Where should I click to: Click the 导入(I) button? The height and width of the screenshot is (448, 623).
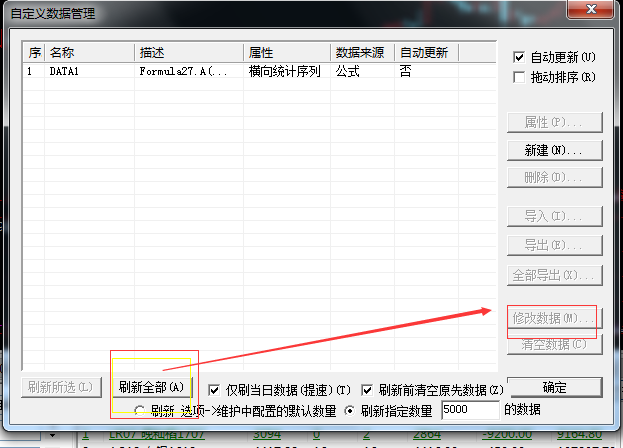(x=554, y=216)
